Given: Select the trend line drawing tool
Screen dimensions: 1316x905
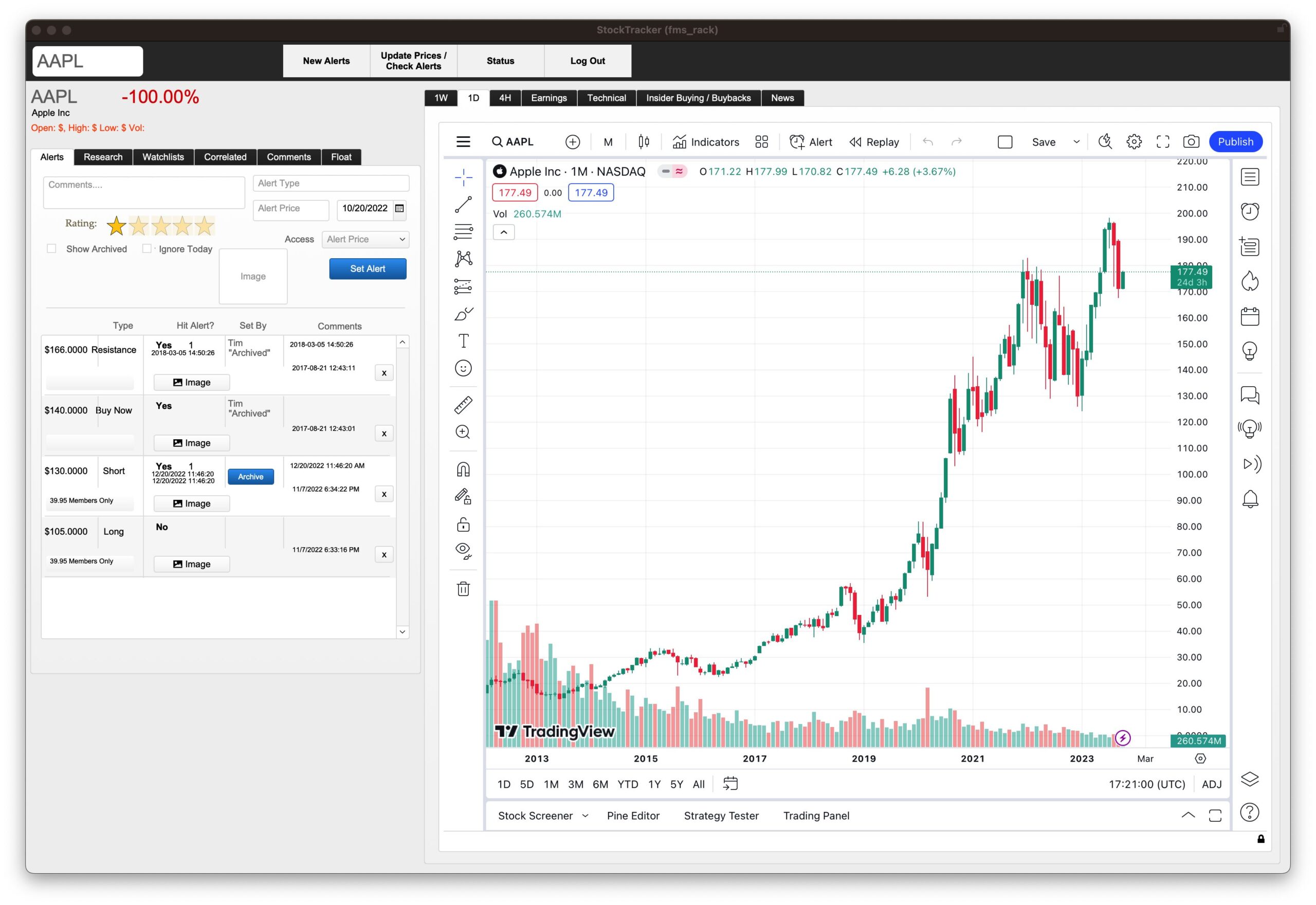Looking at the screenshot, I should point(463,205).
